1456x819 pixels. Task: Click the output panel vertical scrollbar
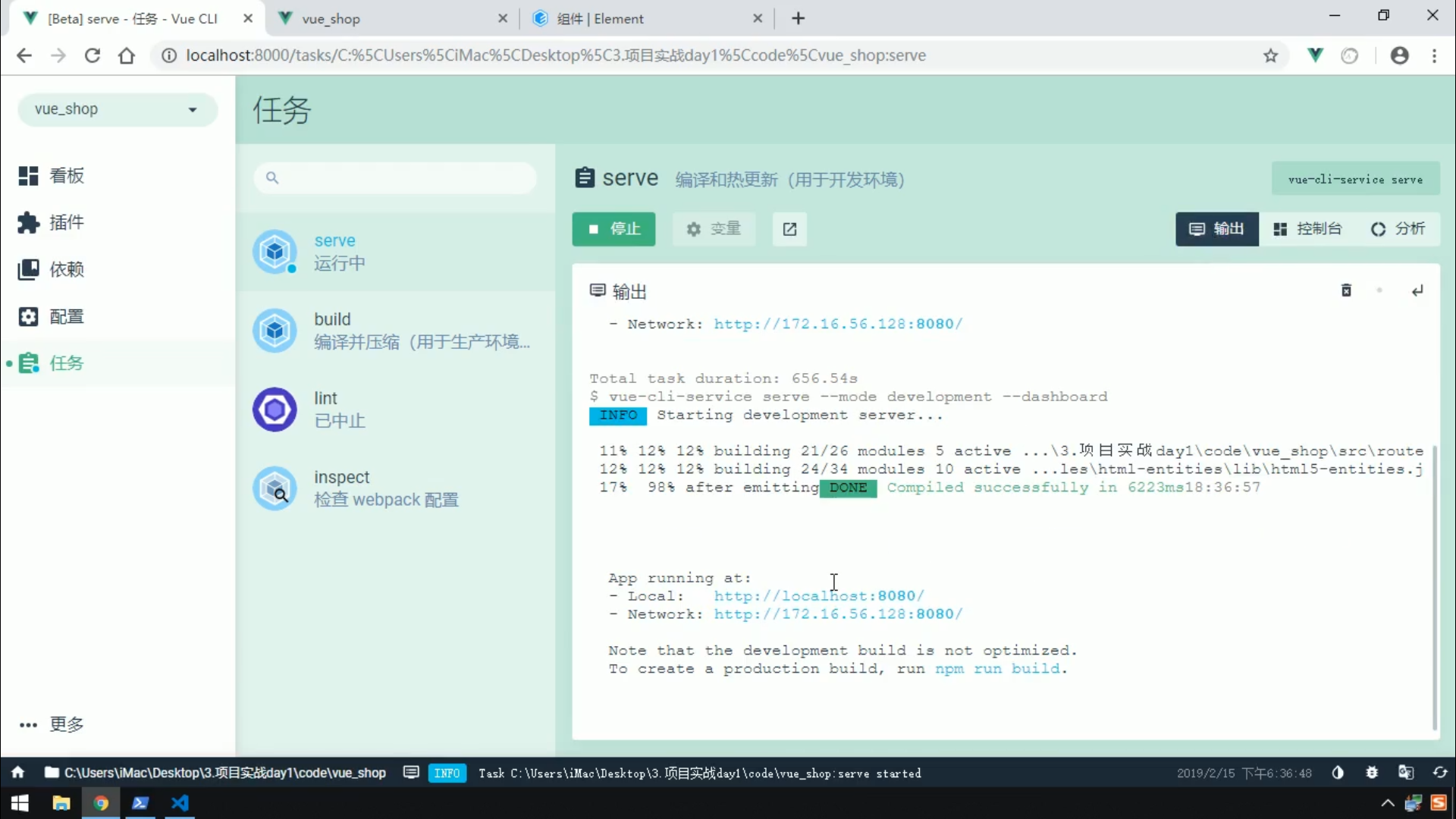1434,588
